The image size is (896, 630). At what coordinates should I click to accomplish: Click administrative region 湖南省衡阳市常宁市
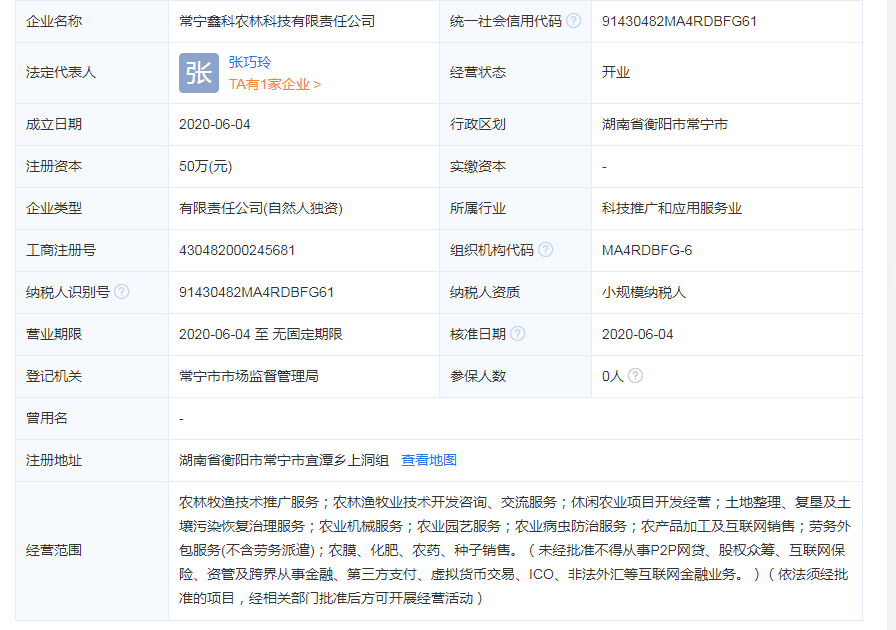tap(665, 124)
